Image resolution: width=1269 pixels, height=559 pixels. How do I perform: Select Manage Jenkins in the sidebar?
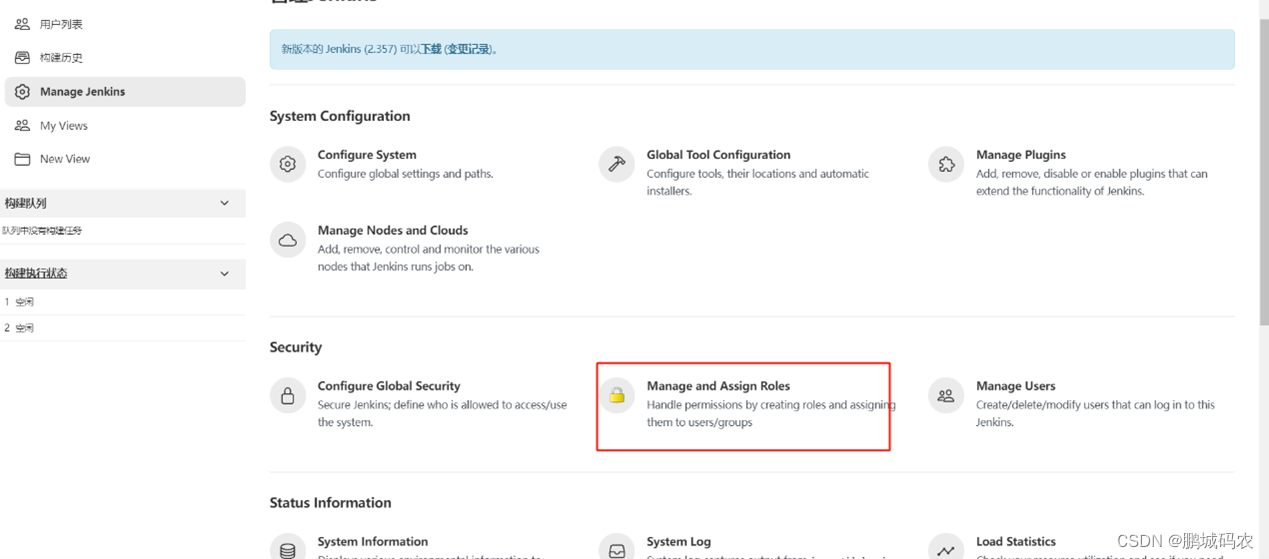(125, 92)
